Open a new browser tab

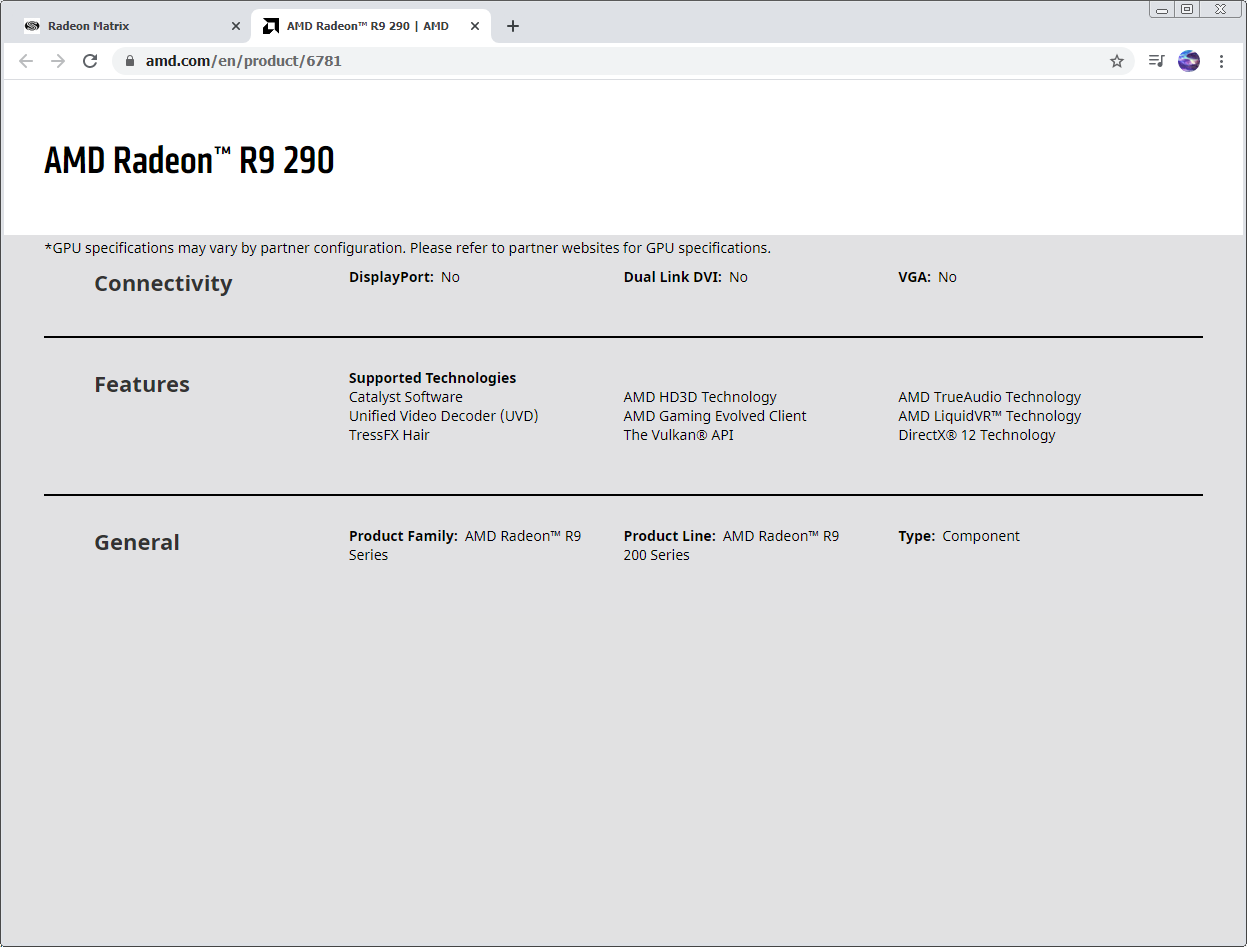point(513,26)
